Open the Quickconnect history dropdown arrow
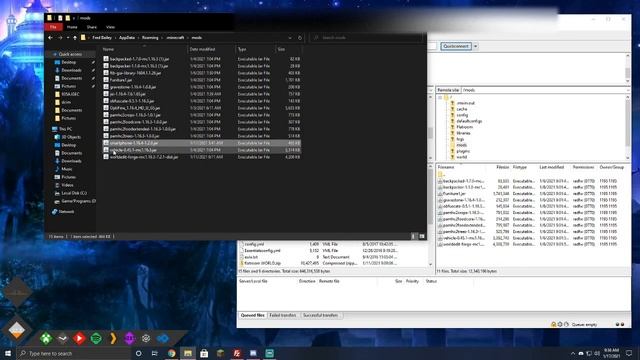This screenshot has width=640, height=360. (476, 46)
